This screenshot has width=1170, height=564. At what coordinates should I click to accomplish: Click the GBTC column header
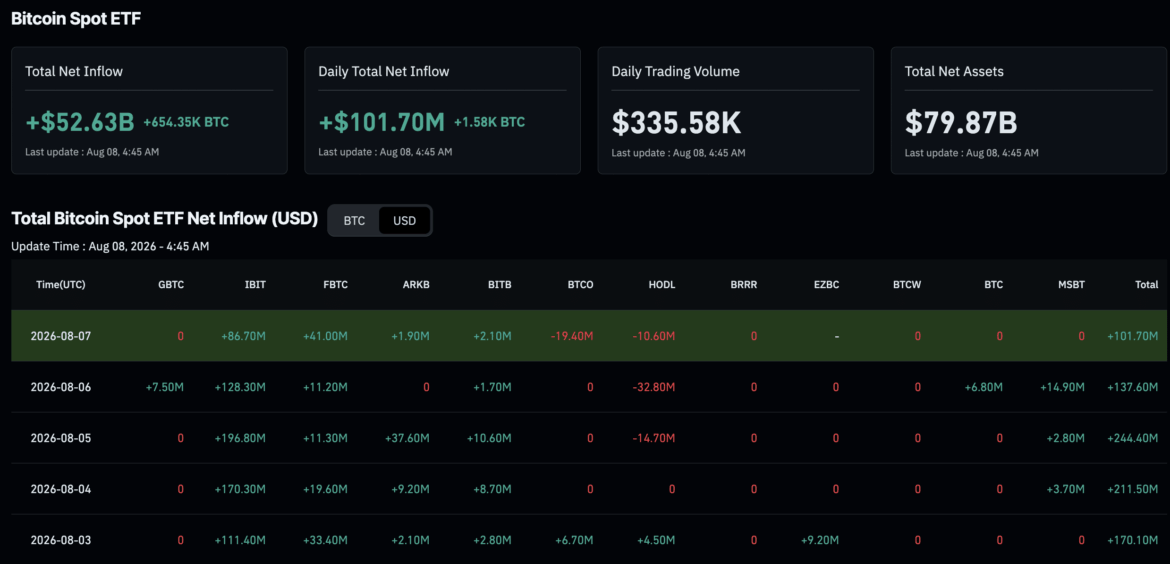170,284
